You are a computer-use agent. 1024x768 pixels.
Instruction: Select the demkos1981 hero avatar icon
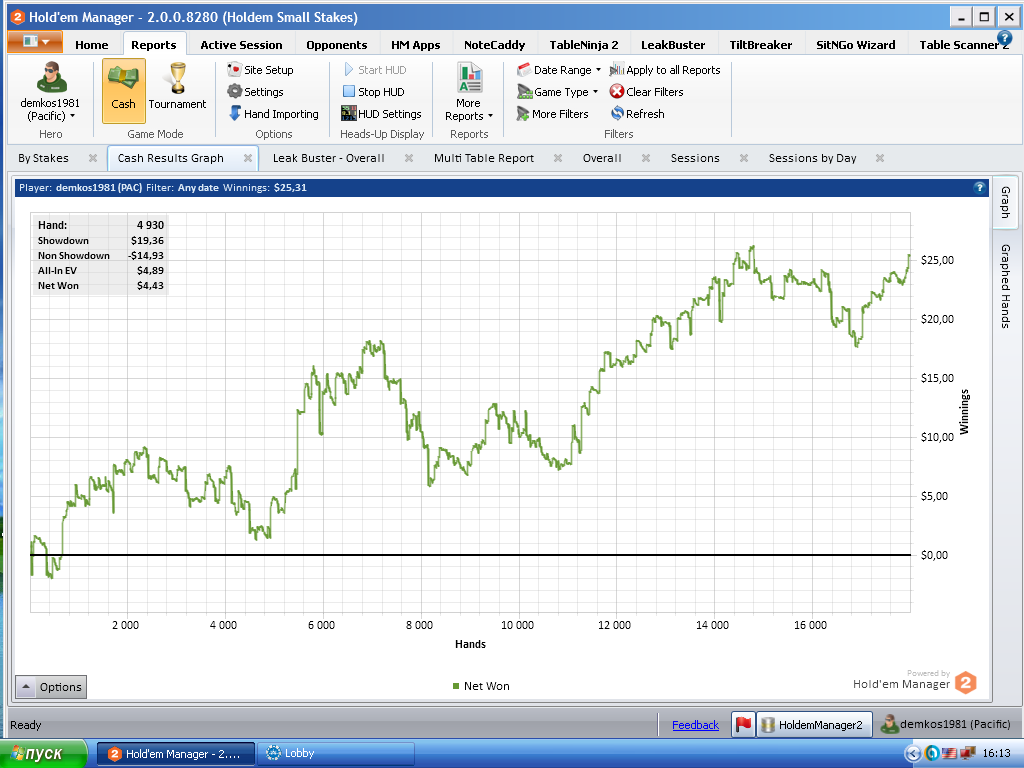coord(51,78)
